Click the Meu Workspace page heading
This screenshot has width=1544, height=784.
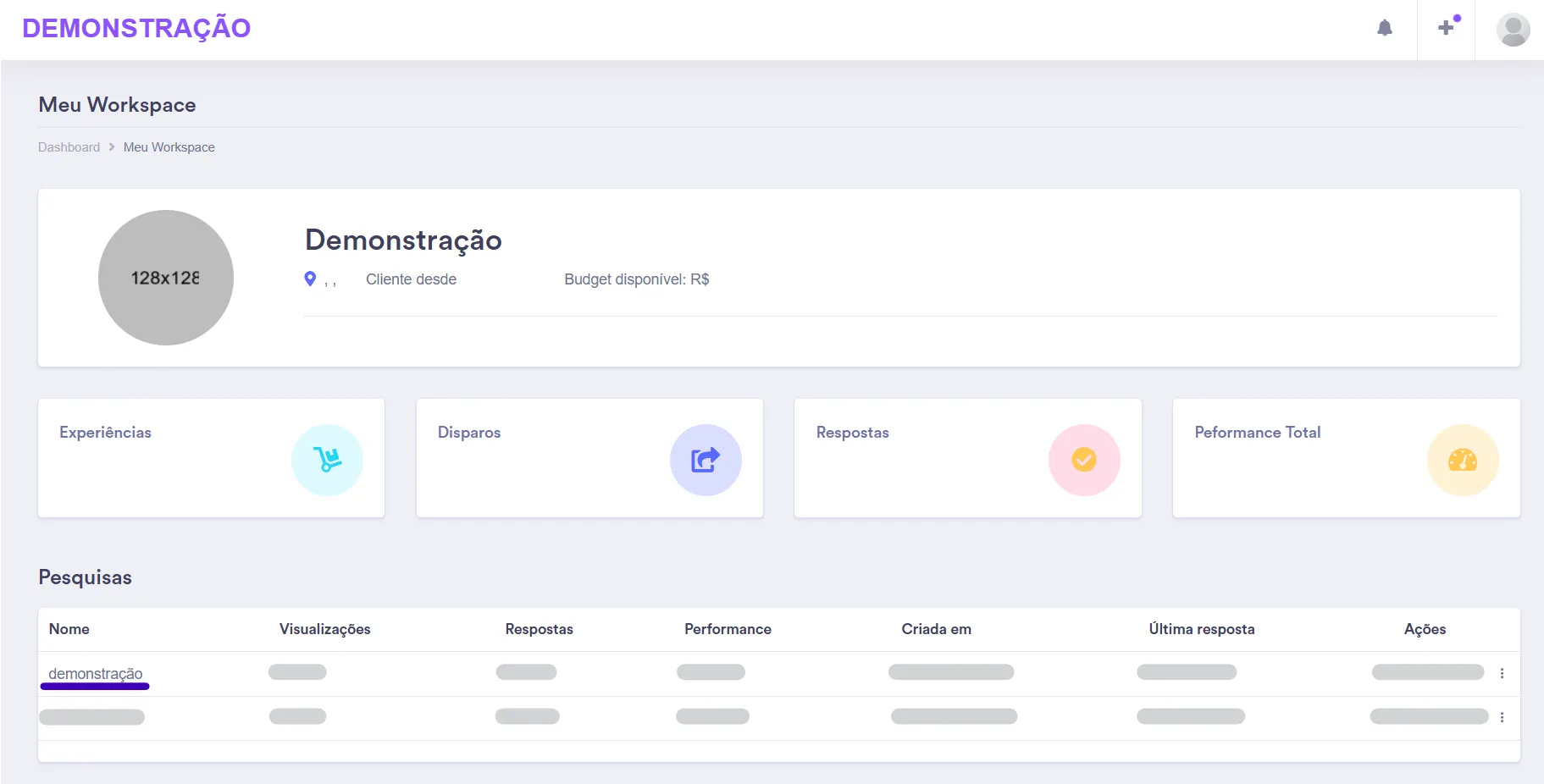click(118, 105)
